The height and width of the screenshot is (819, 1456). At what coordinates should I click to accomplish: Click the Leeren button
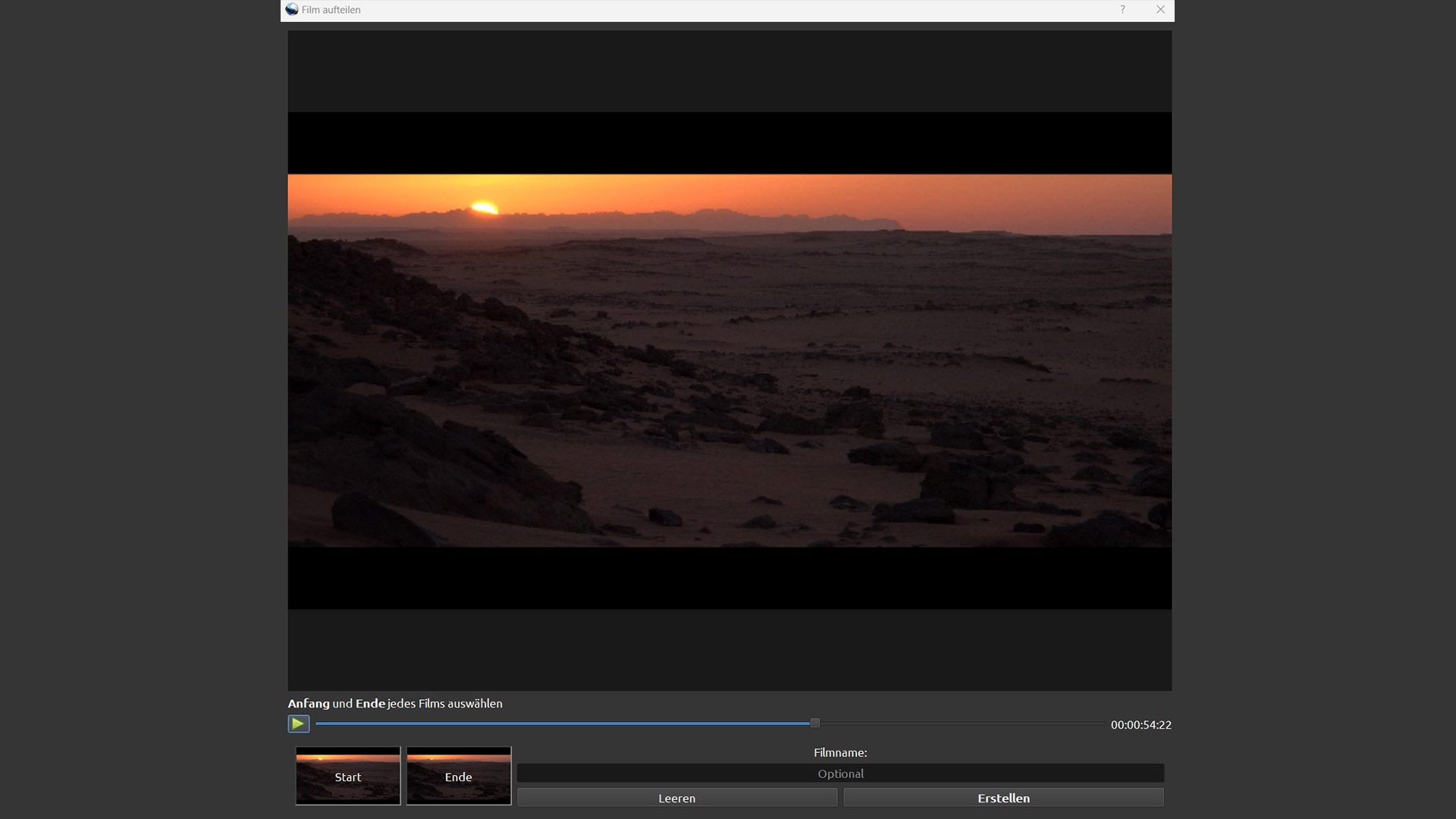(676, 798)
